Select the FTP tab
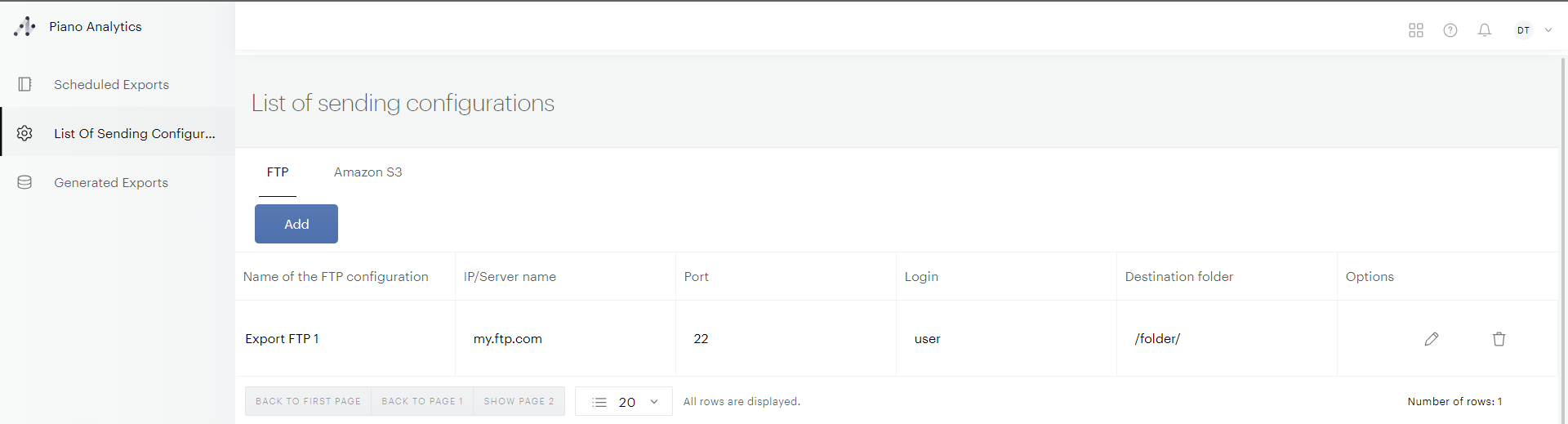This screenshot has height=424, width=1568. [278, 172]
